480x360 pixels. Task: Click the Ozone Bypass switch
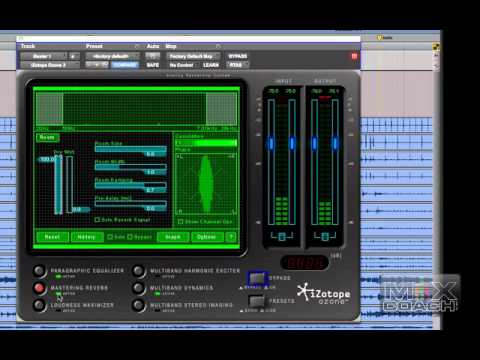[x=257, y=278]
